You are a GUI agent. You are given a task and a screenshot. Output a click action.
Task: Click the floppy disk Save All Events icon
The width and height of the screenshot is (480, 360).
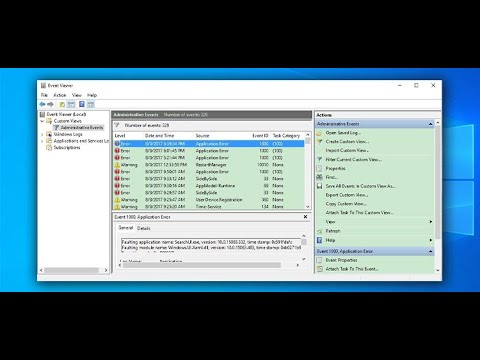coord(319,186)
